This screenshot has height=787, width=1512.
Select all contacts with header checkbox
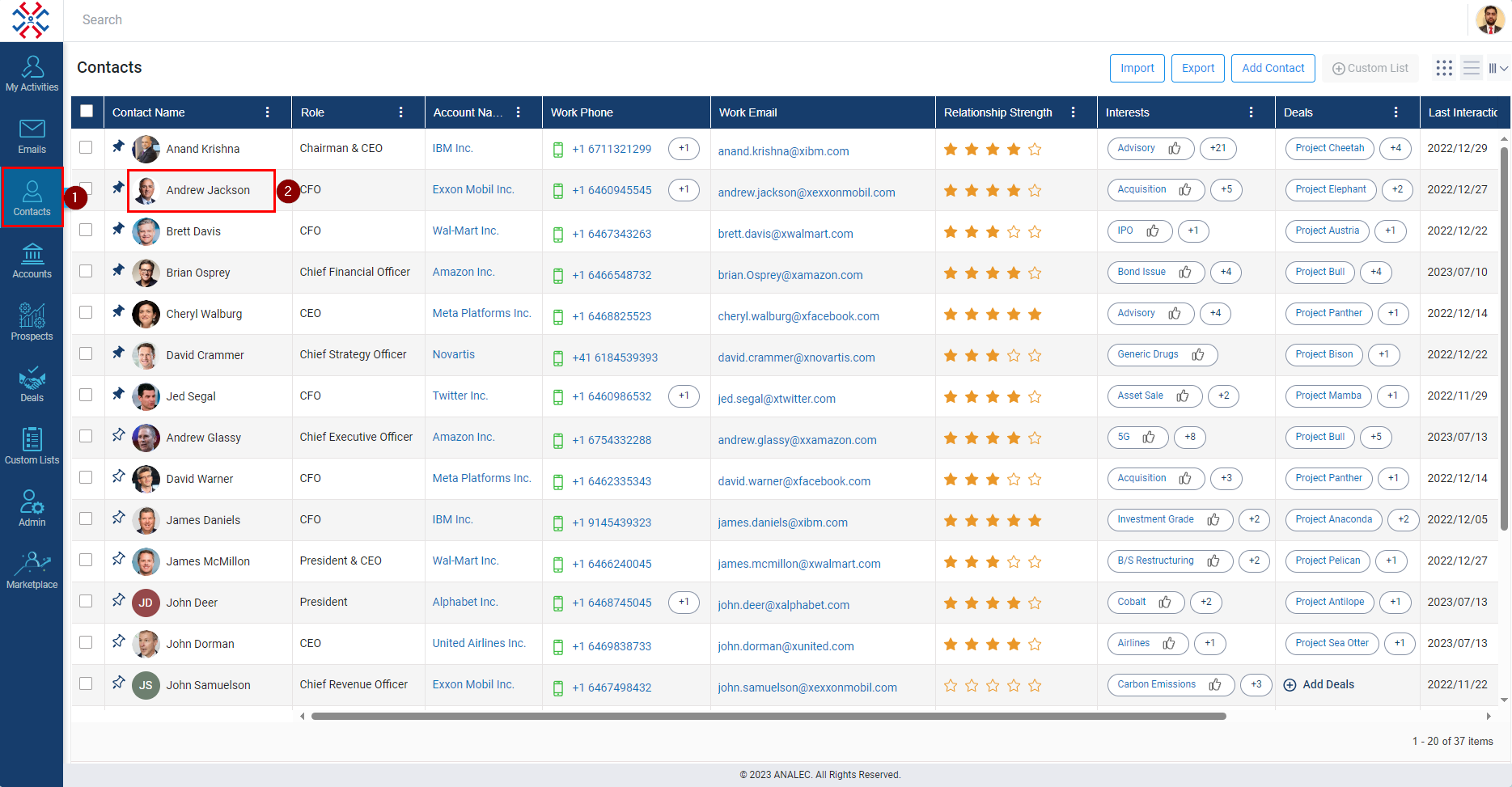pos(87,112)
